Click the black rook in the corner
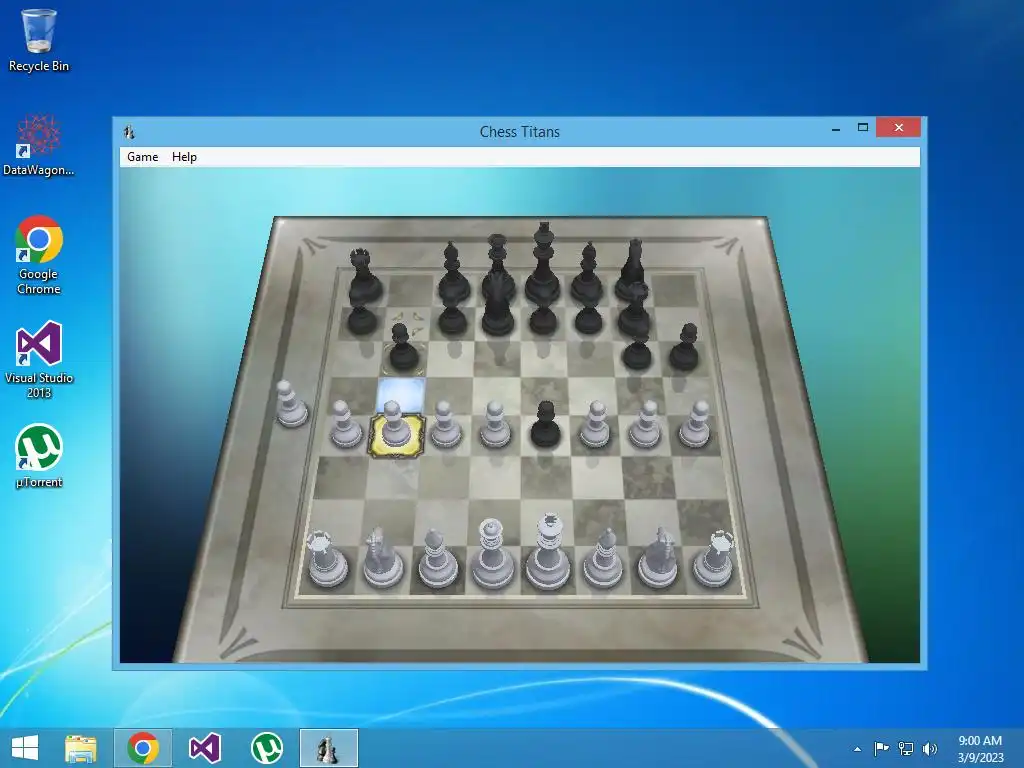Image resolution: width=1024 pixels, height=768 pixels. tap(363, 277)
